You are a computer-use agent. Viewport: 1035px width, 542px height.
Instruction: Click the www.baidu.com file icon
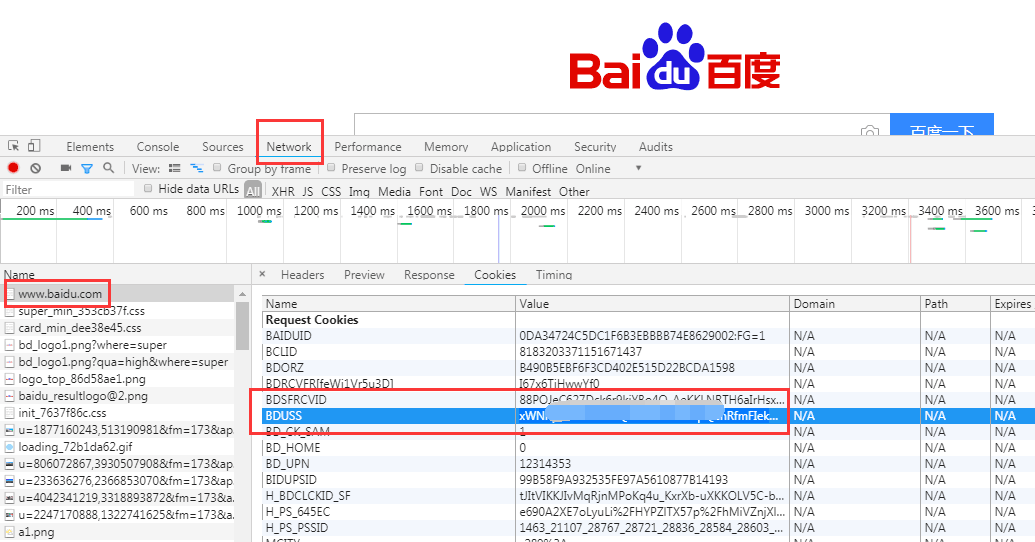click(10, 294)
